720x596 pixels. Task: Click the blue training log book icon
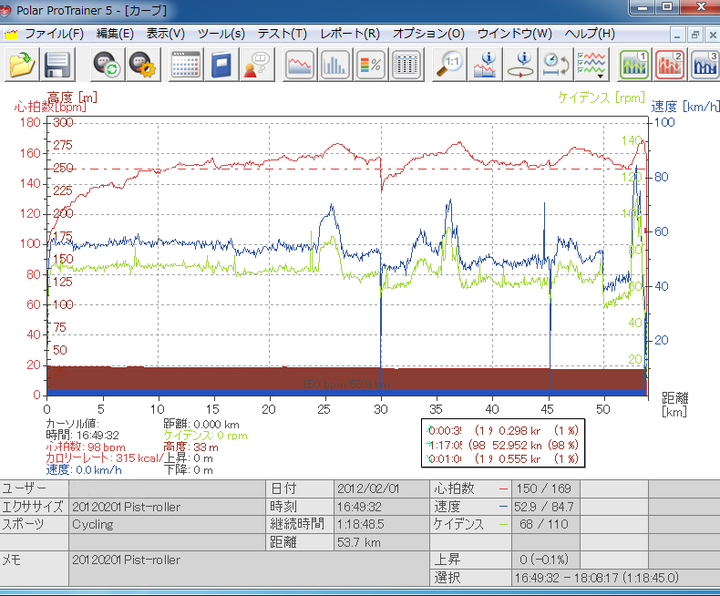click(221, 66)
